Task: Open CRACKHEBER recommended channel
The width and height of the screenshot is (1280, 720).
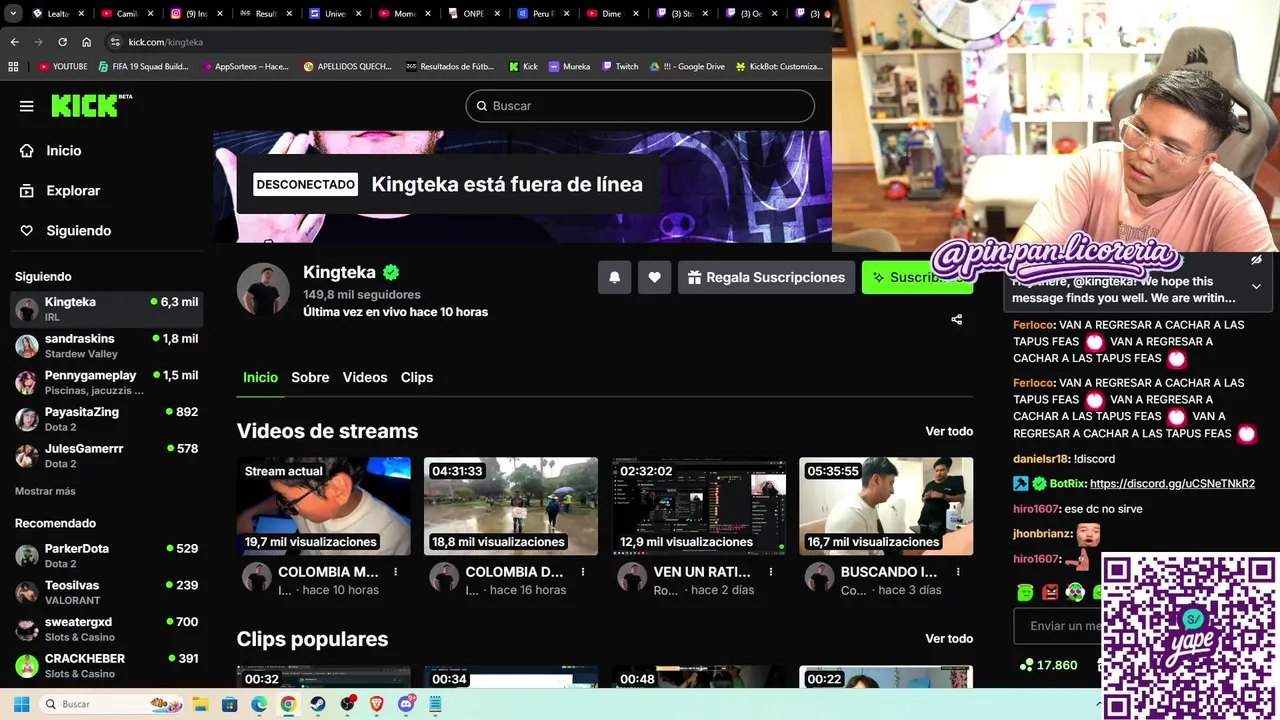Action: point(106,666)
